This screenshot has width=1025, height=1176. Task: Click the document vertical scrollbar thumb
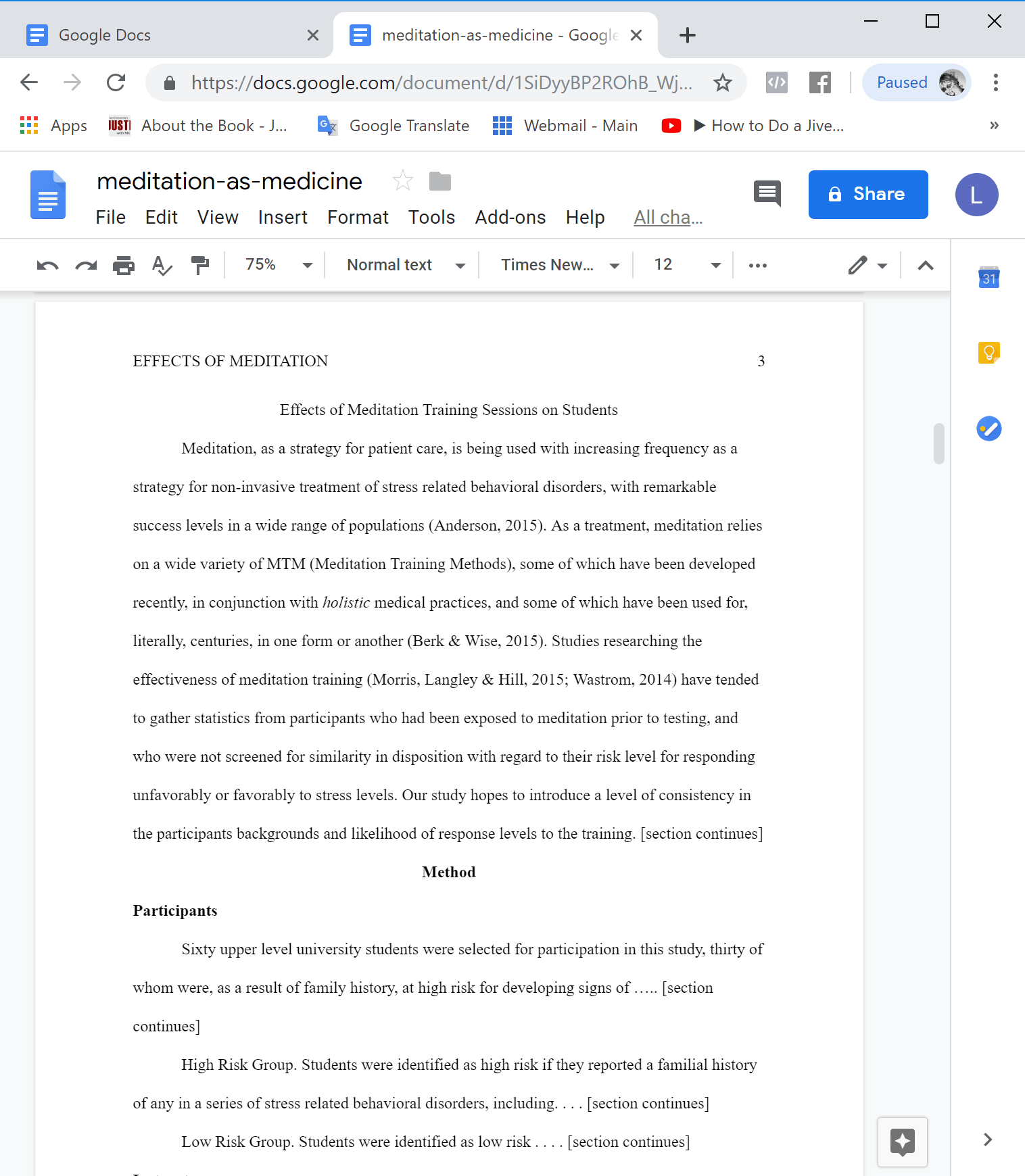pos(938,444)
